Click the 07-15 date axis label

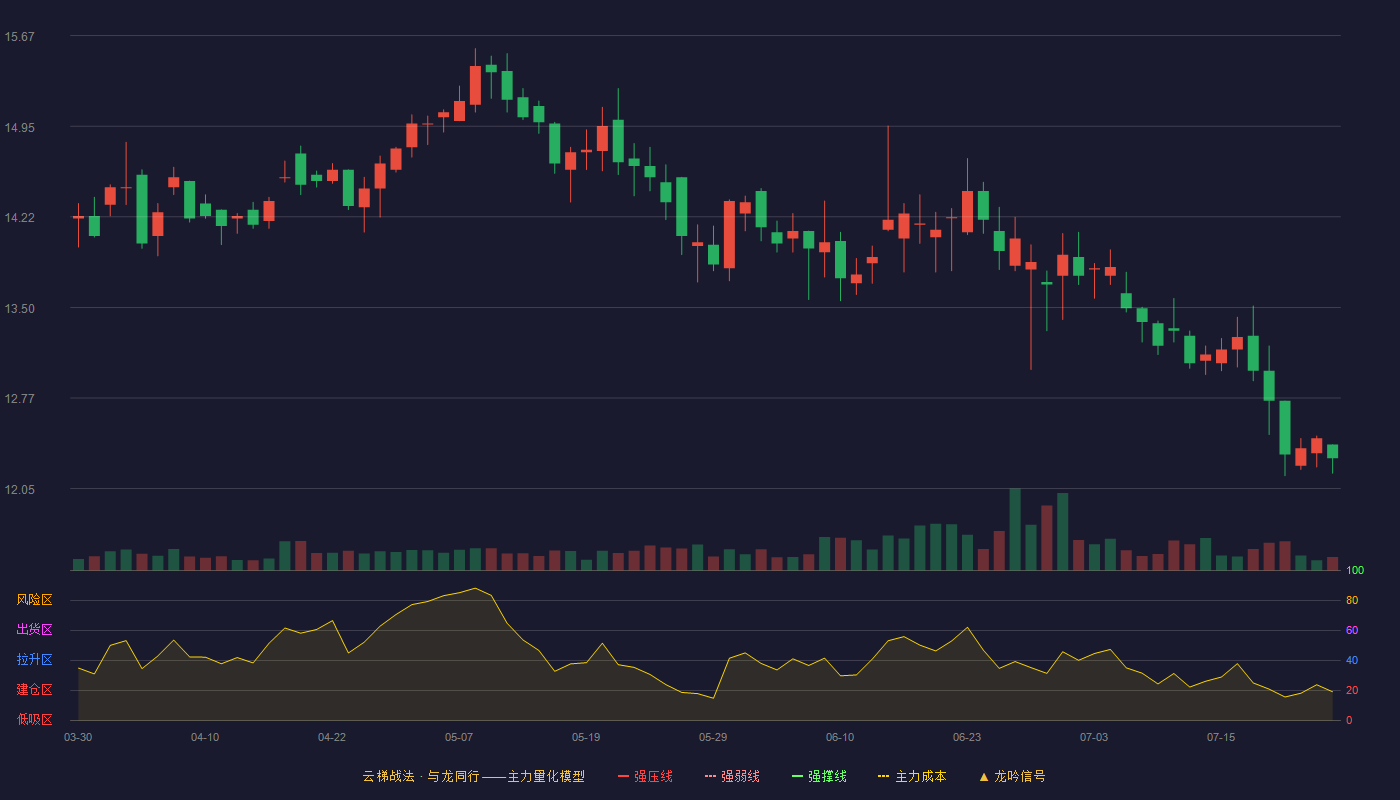tap(1221, 737)
